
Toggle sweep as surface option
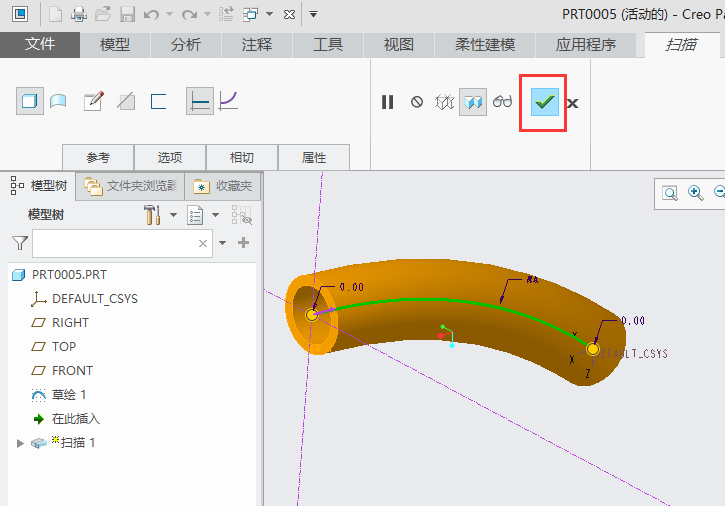point(59,101)
